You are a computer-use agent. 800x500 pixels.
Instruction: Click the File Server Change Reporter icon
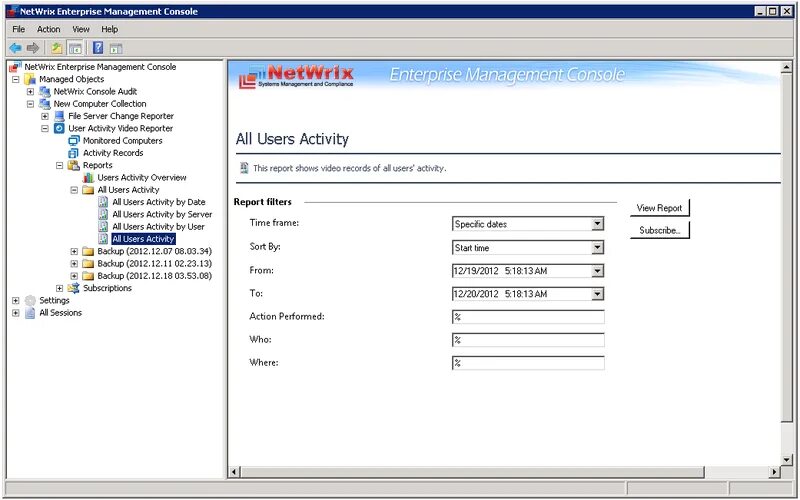point(60,116)
